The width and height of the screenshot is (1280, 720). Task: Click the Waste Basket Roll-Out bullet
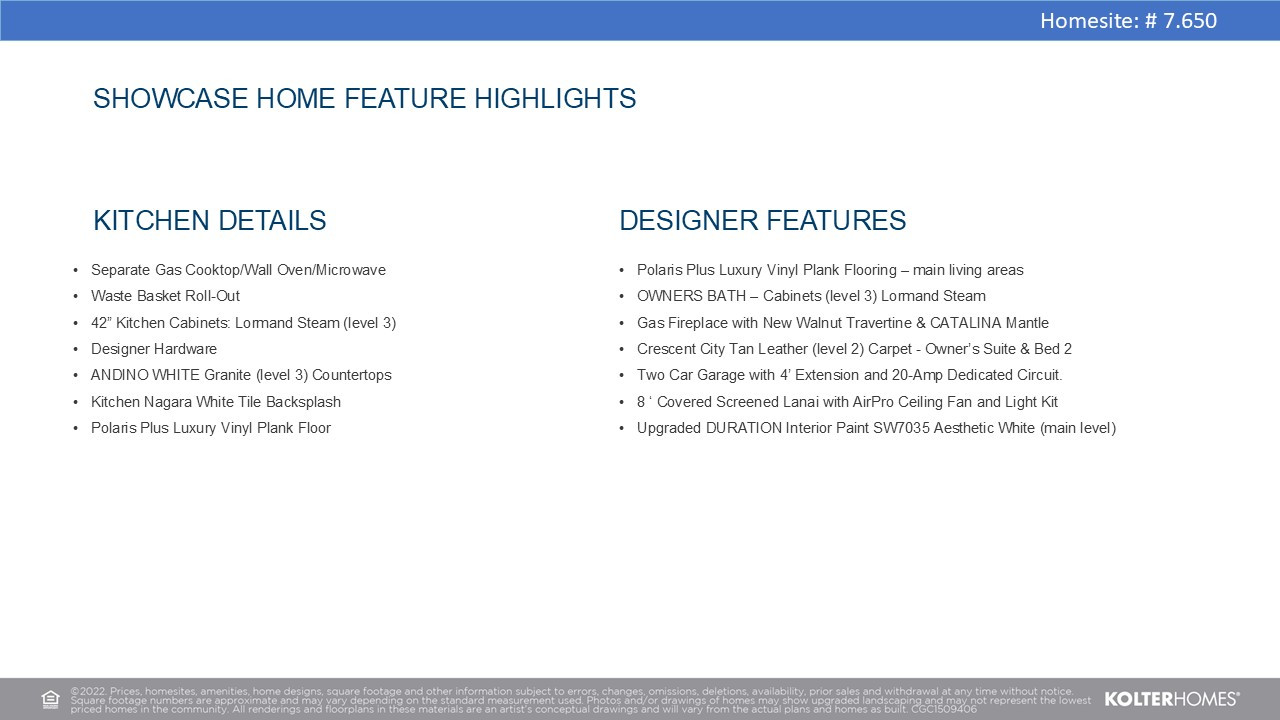165,296
